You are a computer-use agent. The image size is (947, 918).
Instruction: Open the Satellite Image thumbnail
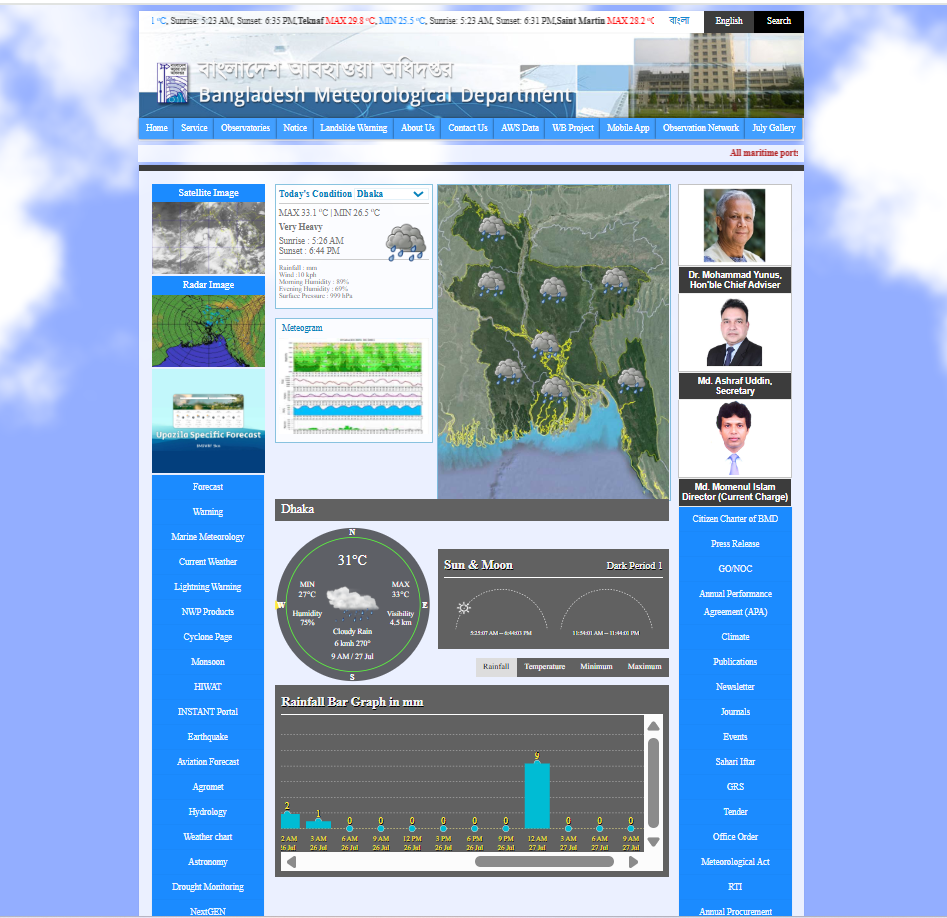(x=208, y=238)
